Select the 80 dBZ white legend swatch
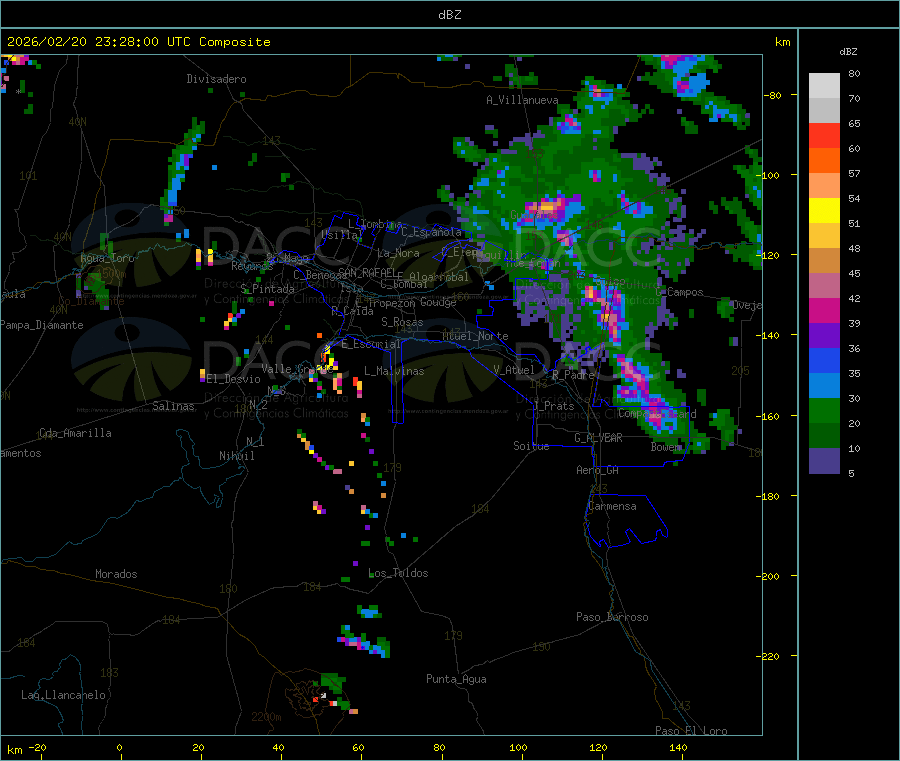 tap(824, 86)
